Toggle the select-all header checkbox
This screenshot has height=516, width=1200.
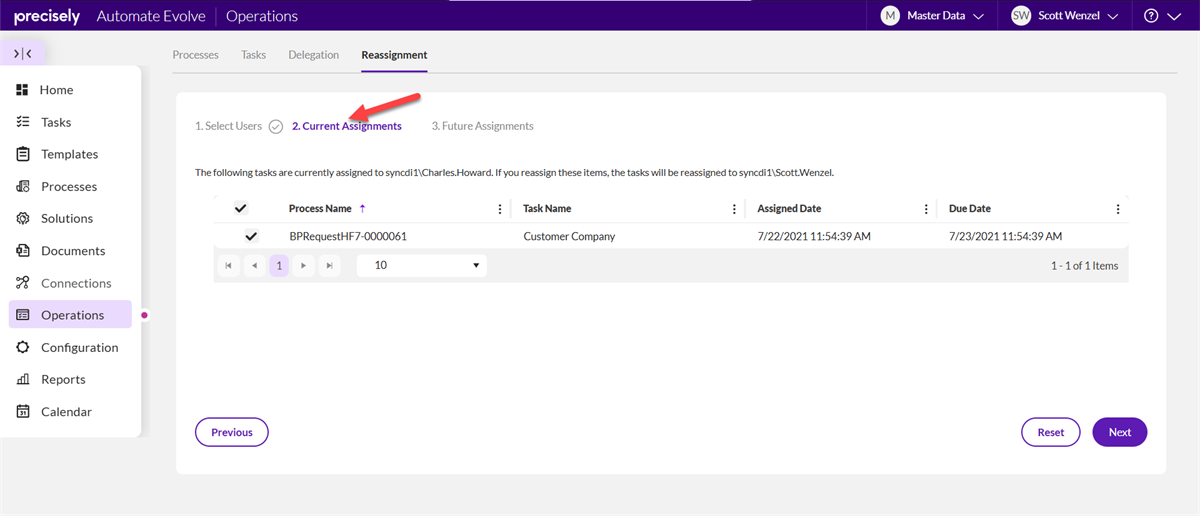pos(240,209)
